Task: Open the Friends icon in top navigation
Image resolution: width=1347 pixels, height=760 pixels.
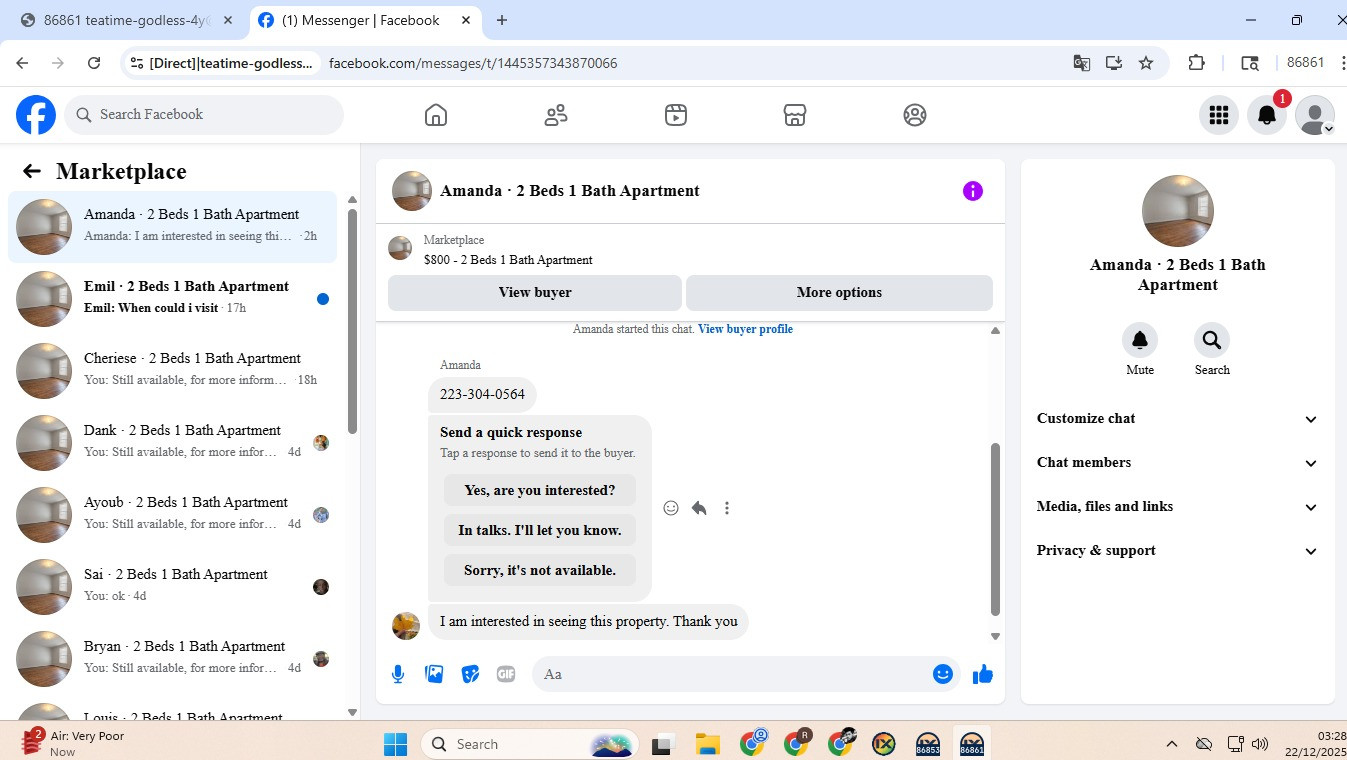Action: coord(556,115)
